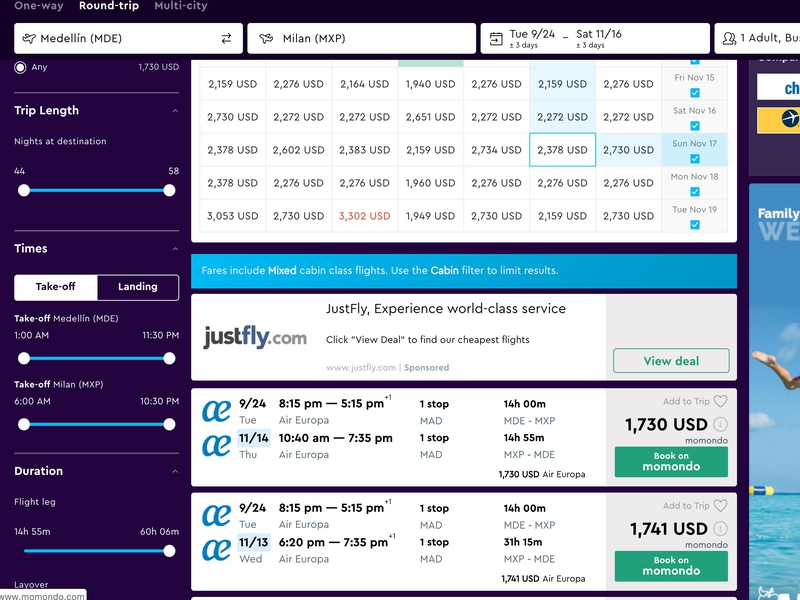Uncheck the Sun Nov 17 return date
800x600 pixels.
(x=694, y=159)
